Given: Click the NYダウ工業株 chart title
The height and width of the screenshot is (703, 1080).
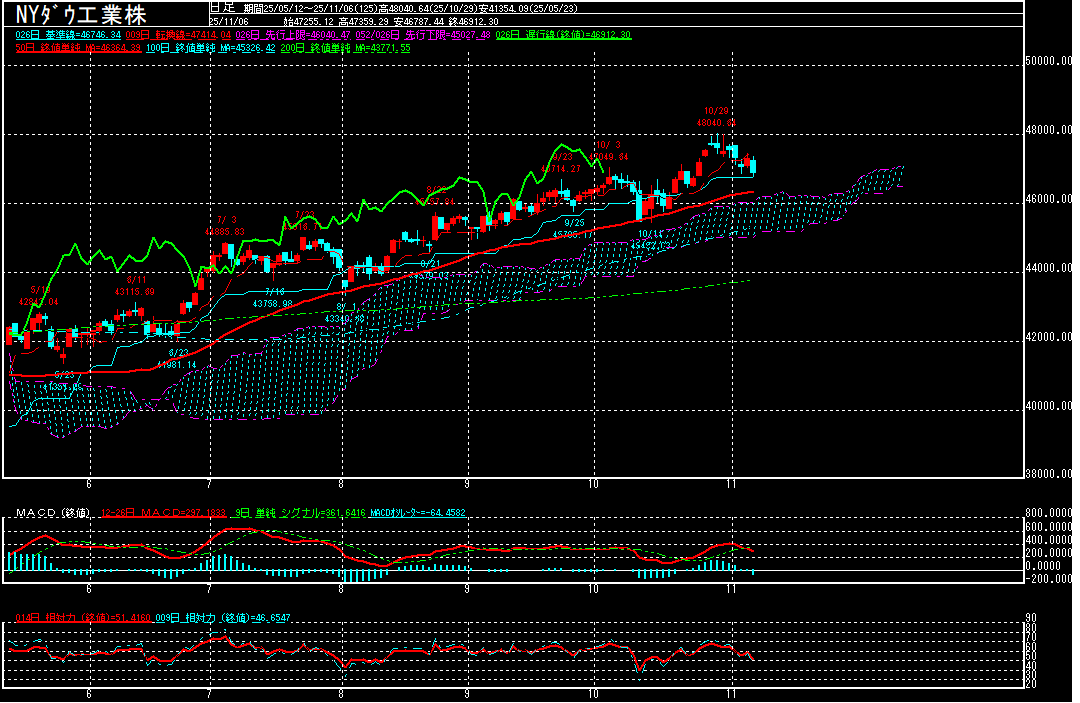Looking at the screenshot, I should 81,14.
